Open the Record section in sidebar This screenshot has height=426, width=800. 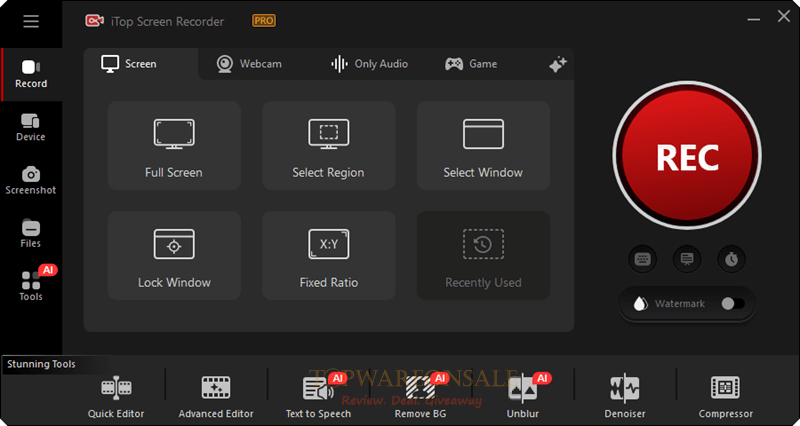[31, 74]
